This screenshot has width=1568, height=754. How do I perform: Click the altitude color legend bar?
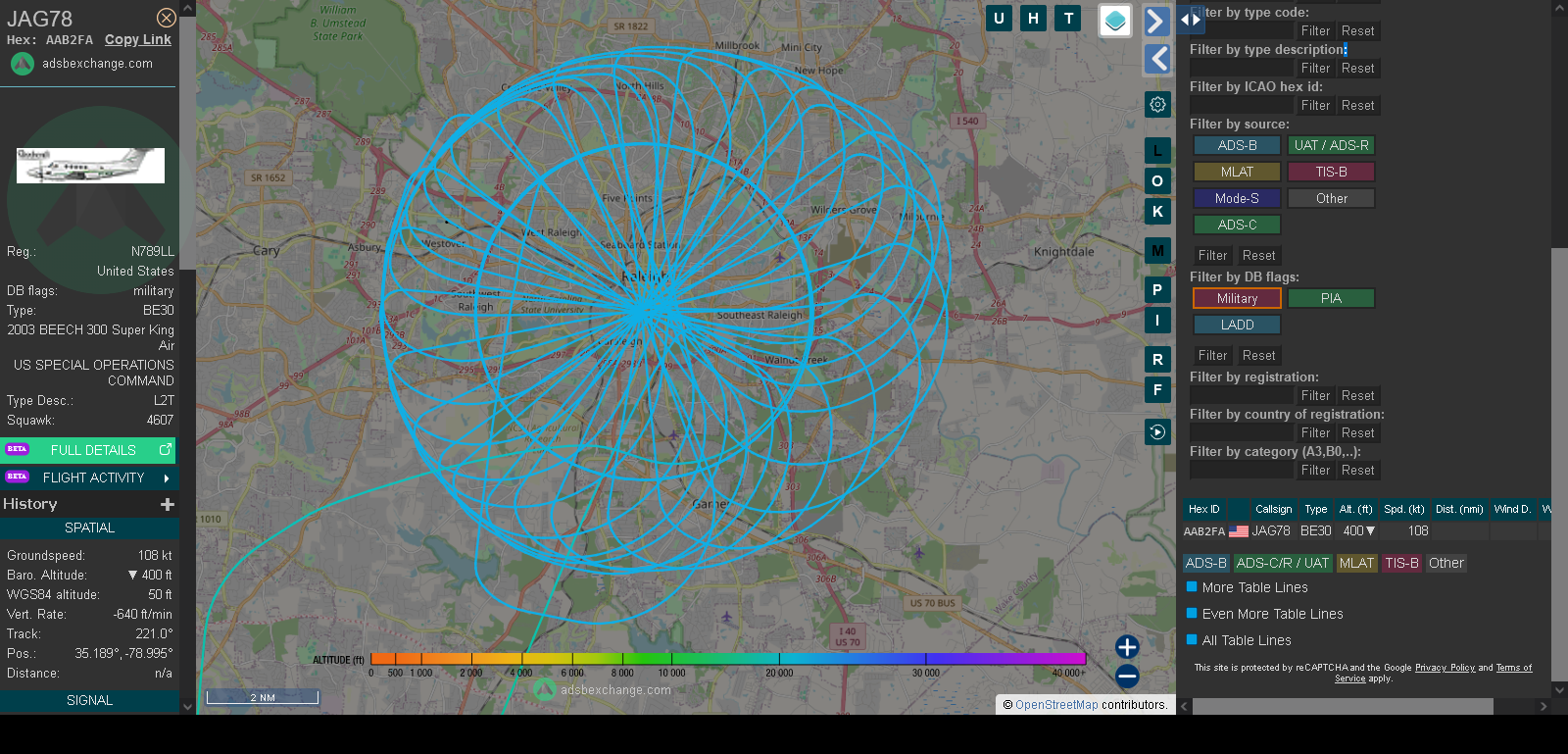click(x=728, y=659)
